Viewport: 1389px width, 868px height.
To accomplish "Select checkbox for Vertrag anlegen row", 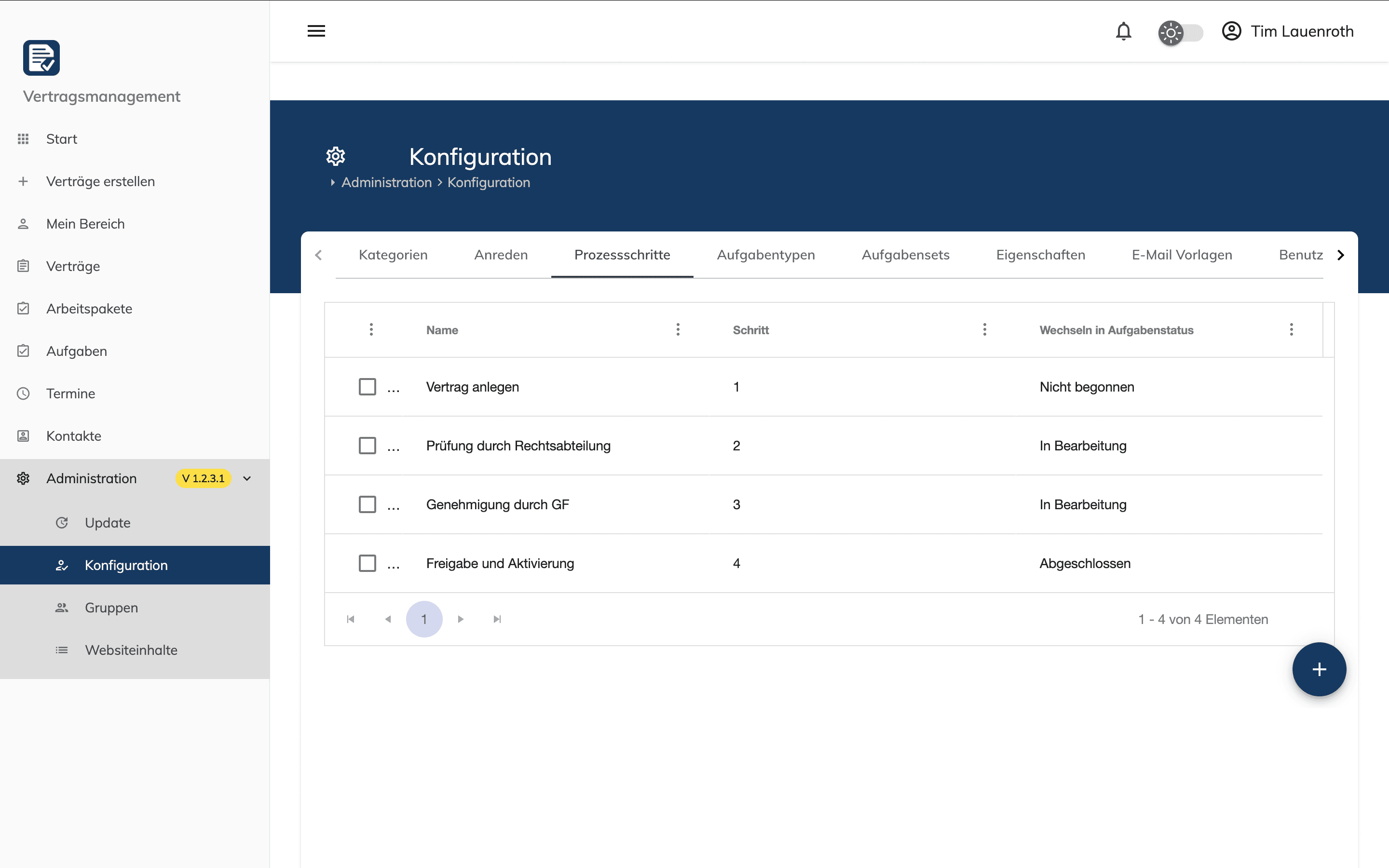I will coord(368,387).
